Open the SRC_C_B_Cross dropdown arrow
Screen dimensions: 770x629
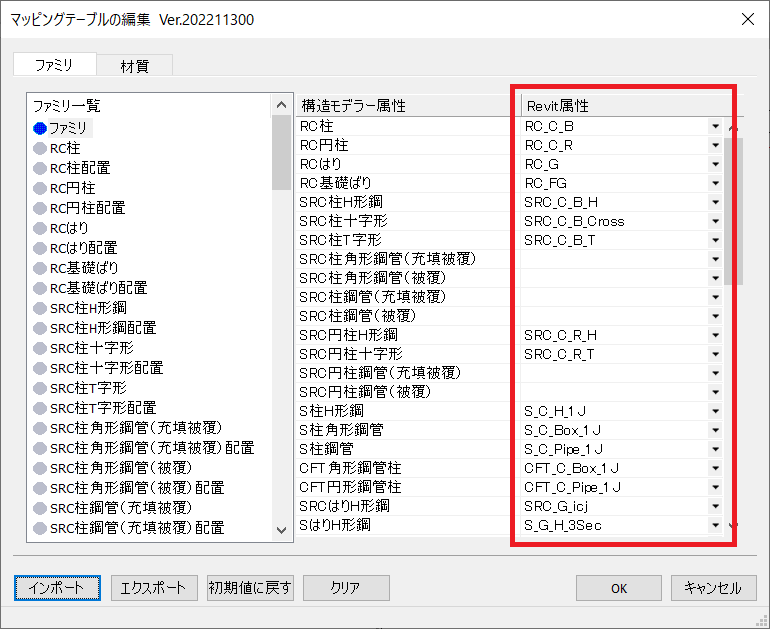tap(715, 221)
